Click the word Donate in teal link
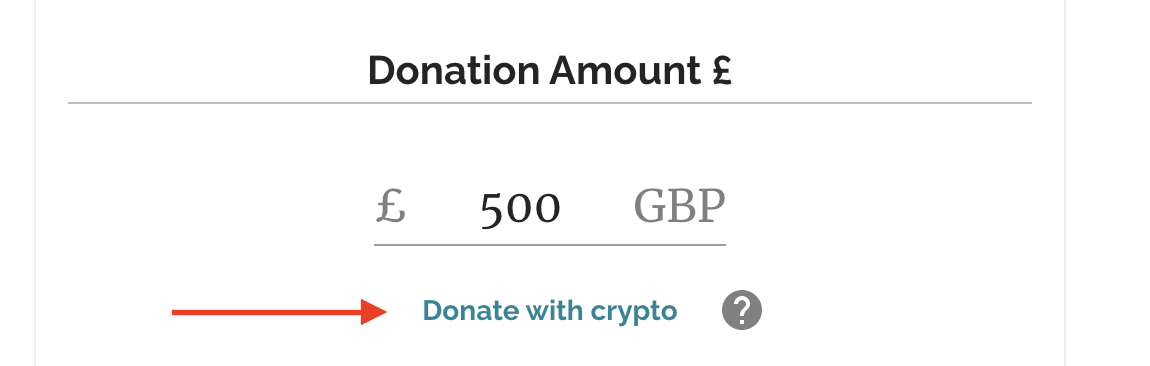This screenshot has width=1150, height=366. click(x=460, y=310)
